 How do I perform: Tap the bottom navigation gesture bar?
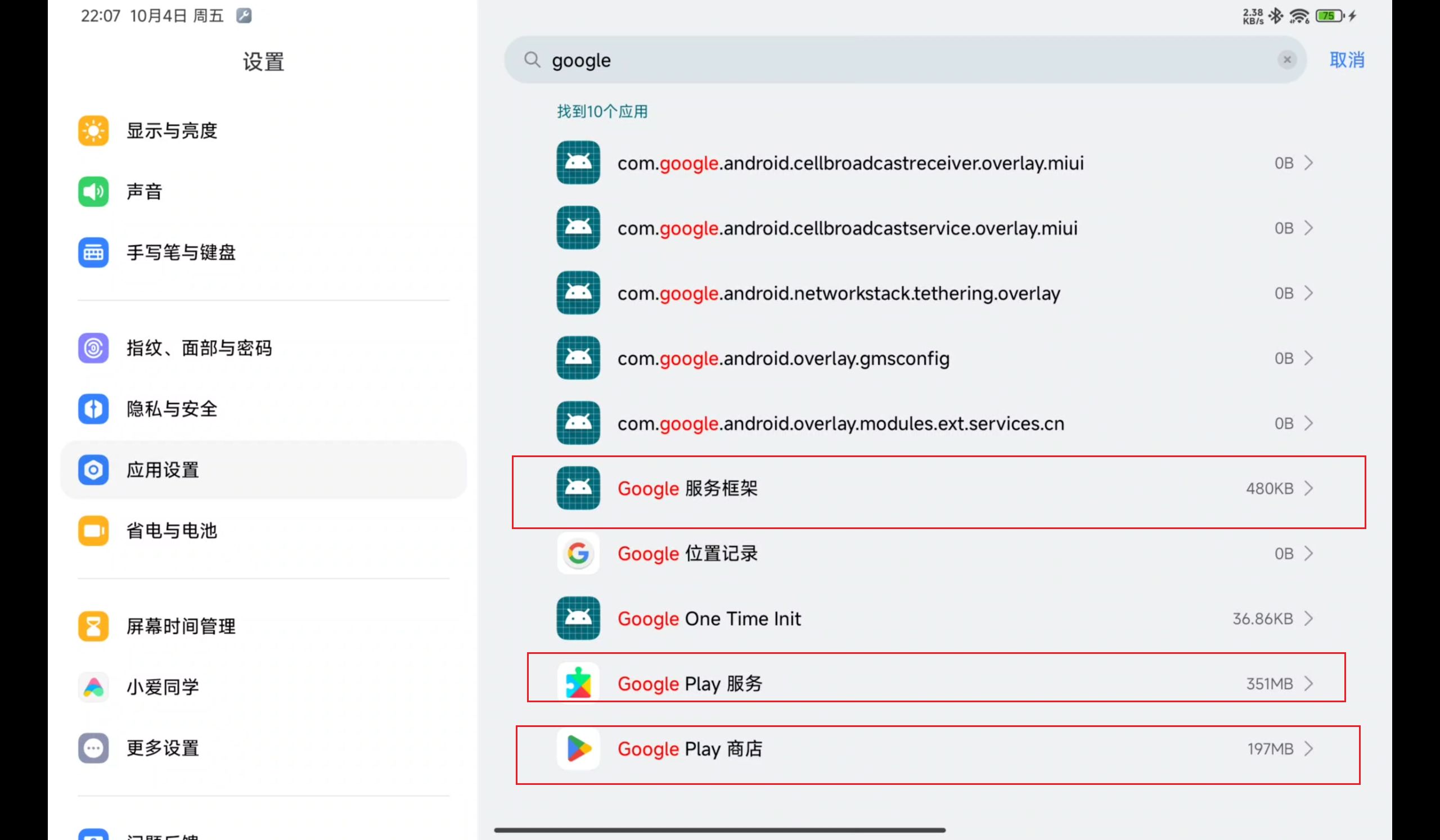(x=719, y=830)
